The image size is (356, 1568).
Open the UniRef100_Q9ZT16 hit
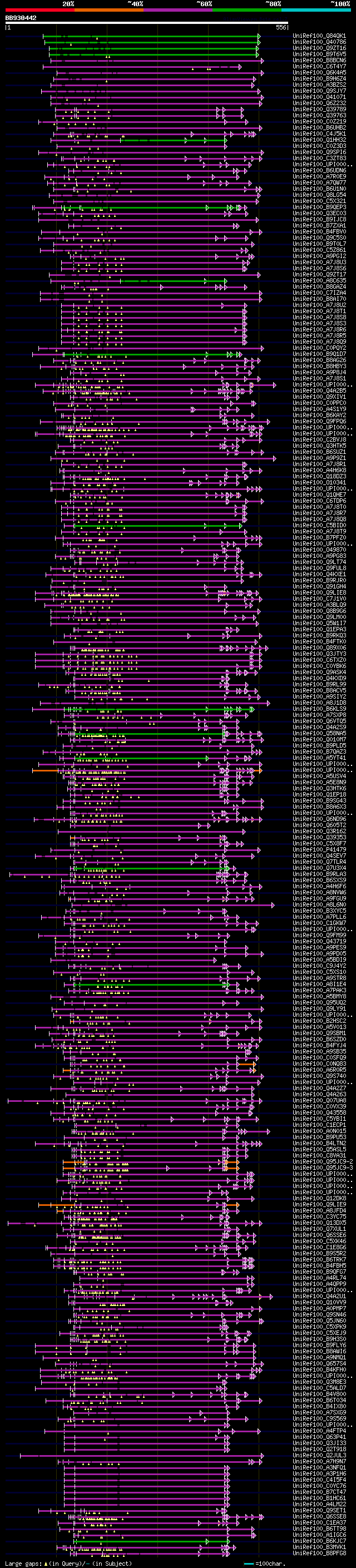[319, 48]
